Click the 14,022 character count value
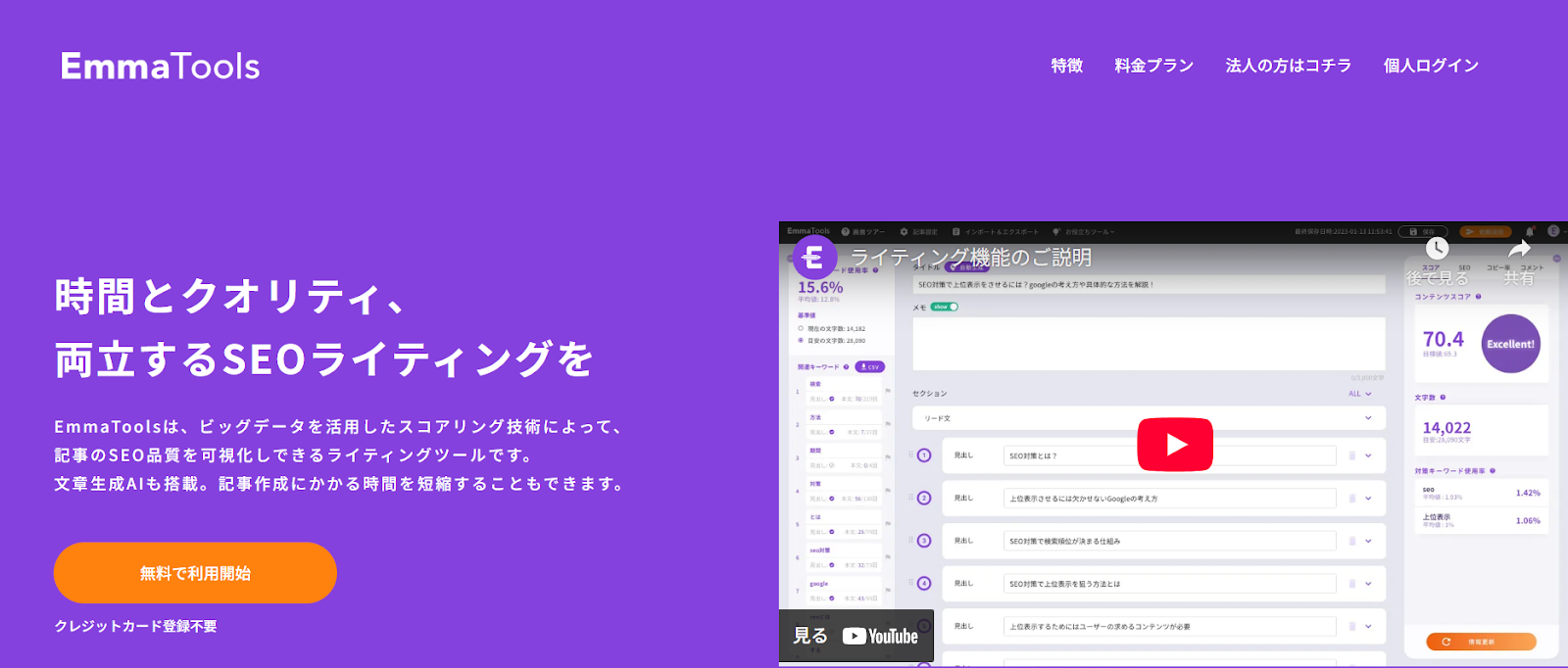The width and height of the screenshot is (1568, 668). click(x=1446, y=428)
